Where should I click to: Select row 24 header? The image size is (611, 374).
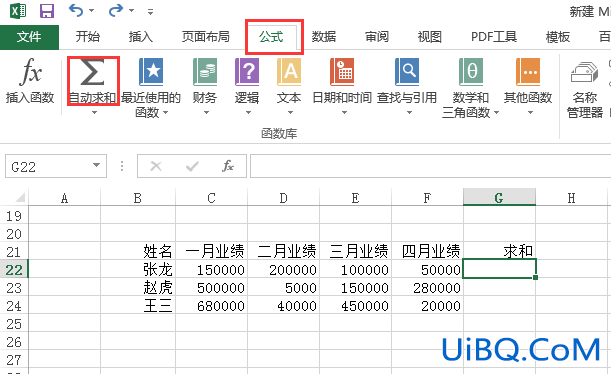tap(14, 305)
